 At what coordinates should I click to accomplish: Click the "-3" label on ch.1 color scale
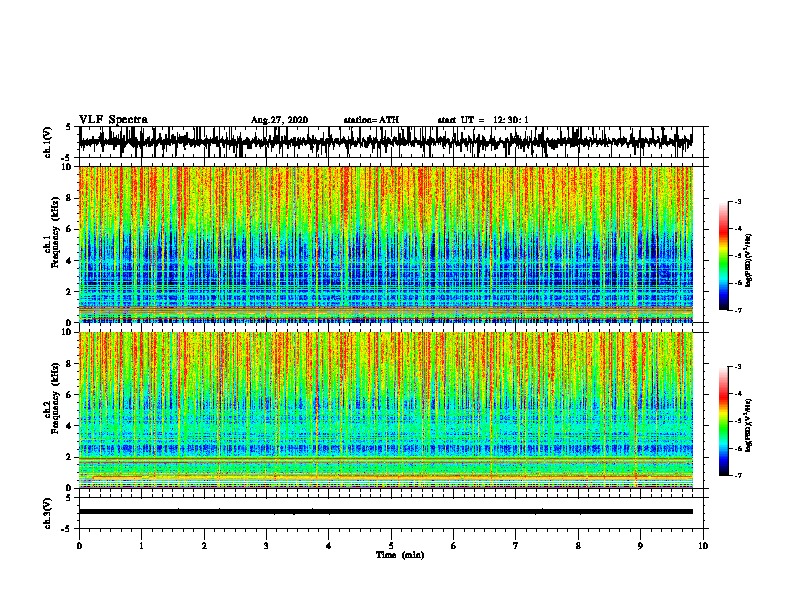pos(738,201)
